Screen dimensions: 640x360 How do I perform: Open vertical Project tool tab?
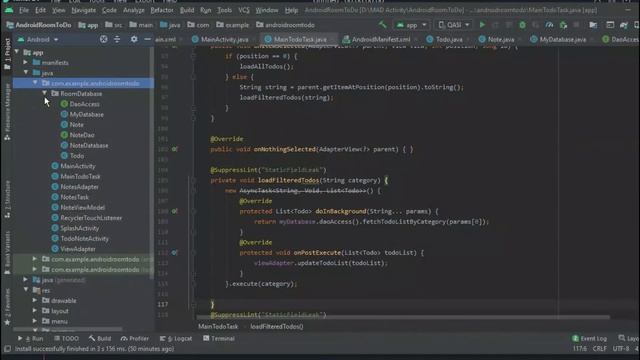pyautogui.click(x=7, y=54)
